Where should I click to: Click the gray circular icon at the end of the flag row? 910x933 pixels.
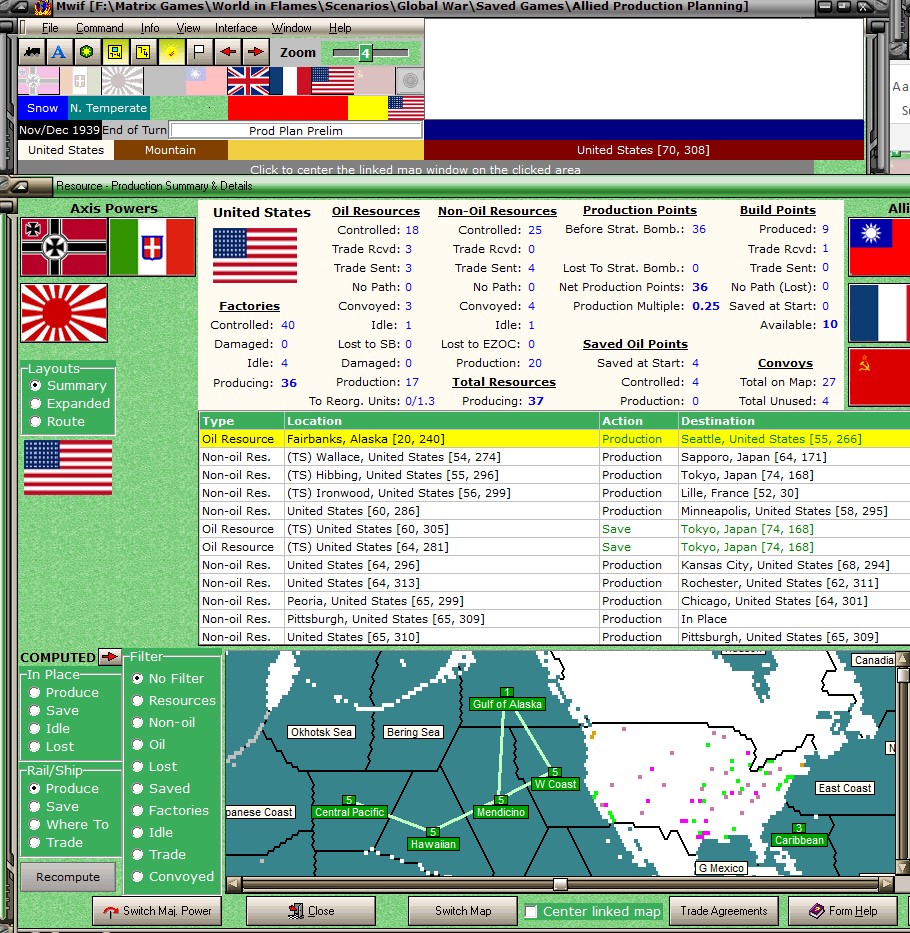click(409, 81)
